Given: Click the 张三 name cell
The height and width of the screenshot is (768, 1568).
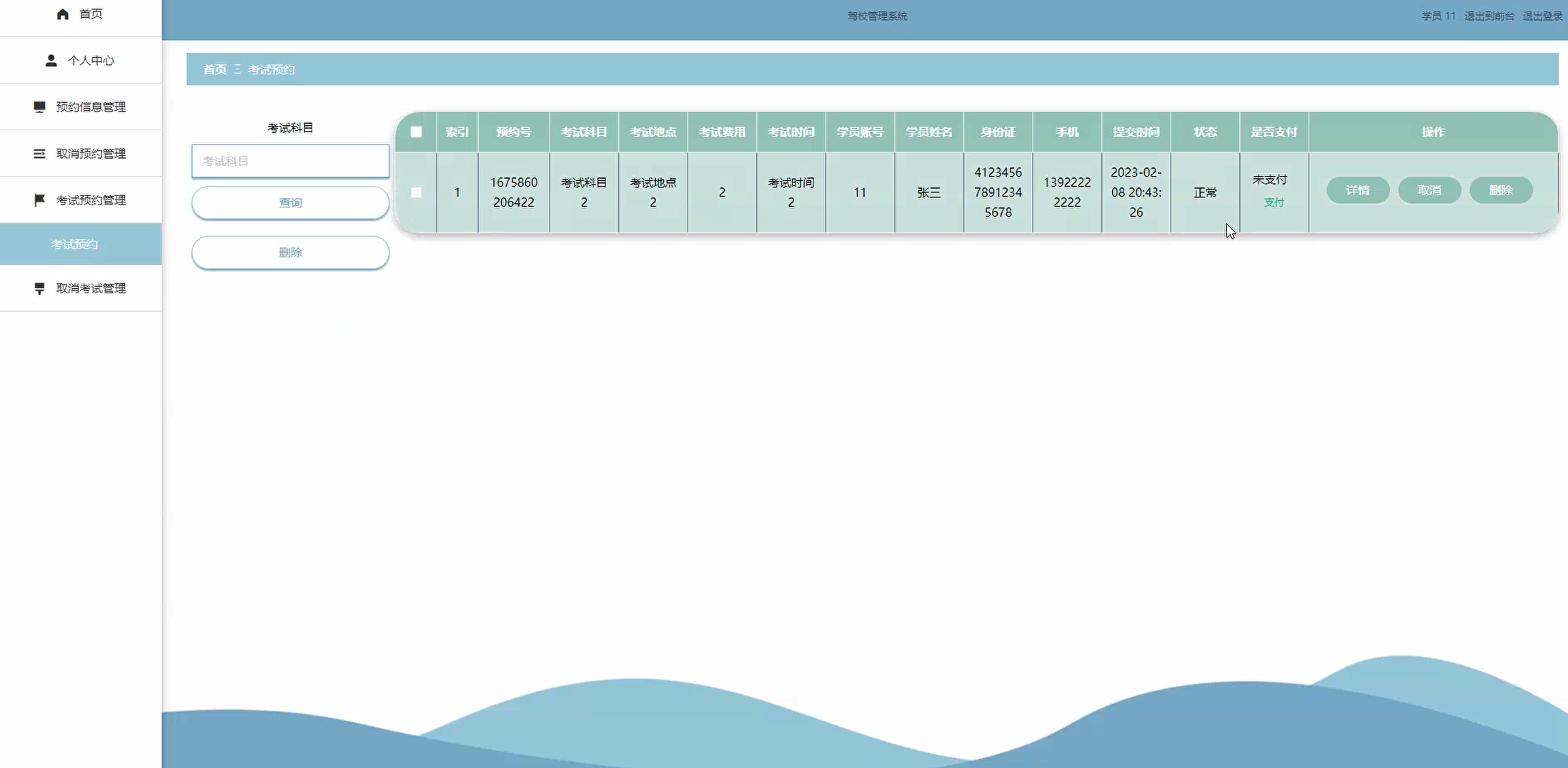Looking at the screenshot, I should click(929, 192).
